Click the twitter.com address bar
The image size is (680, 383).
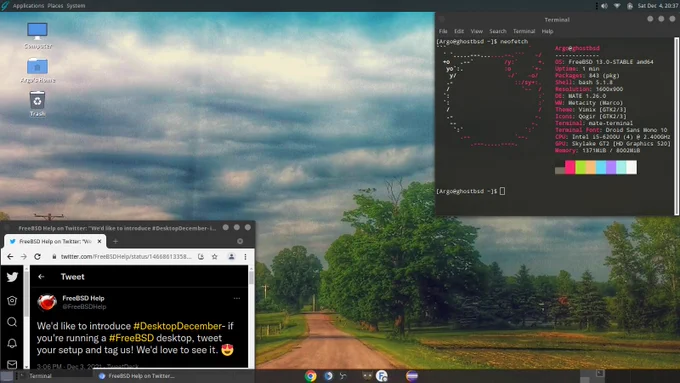point(126,257)
